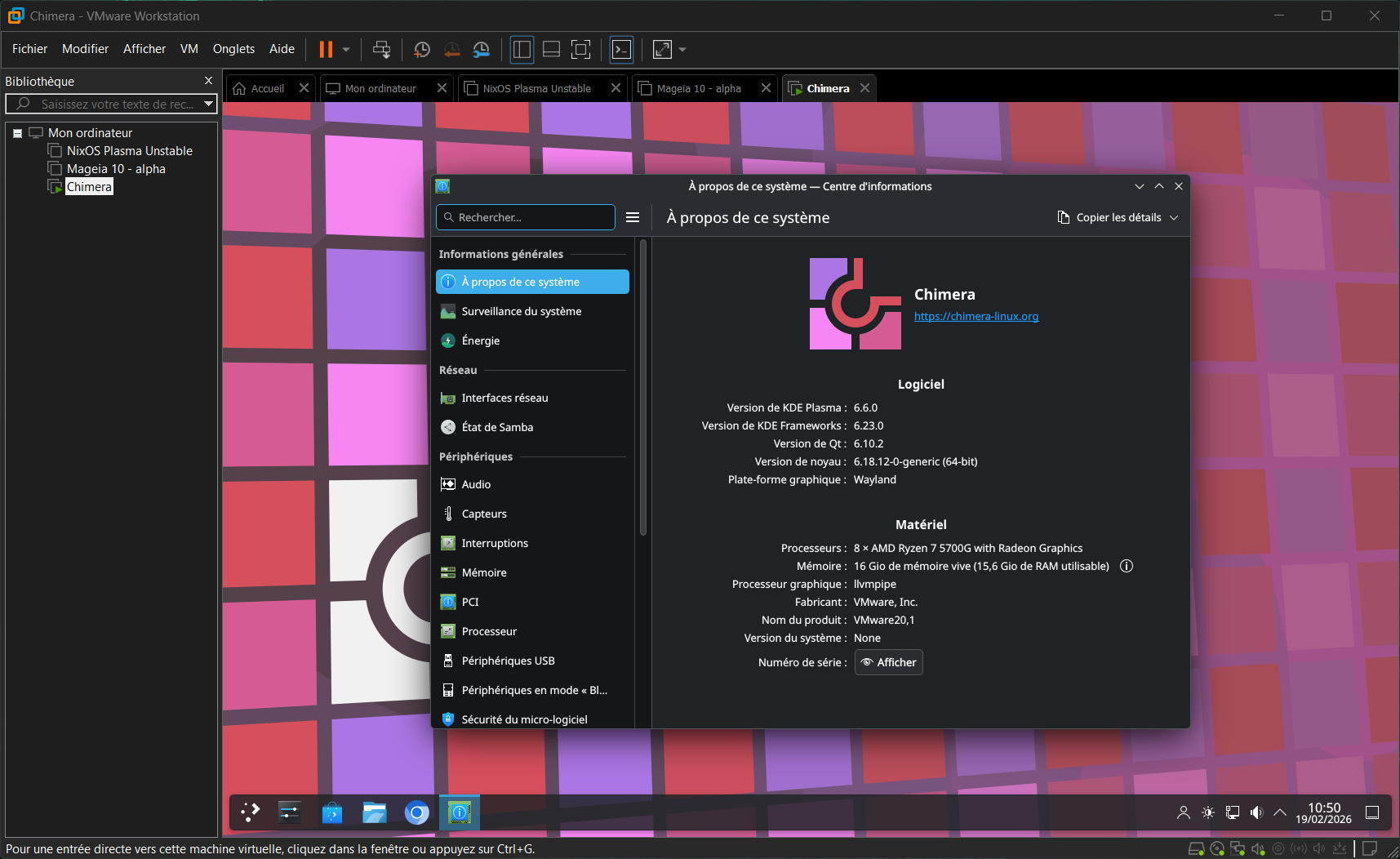Open the console view icon
The height and width of the screenshot is (859, 1400).
pyautogui.click(x=621, y=50)
